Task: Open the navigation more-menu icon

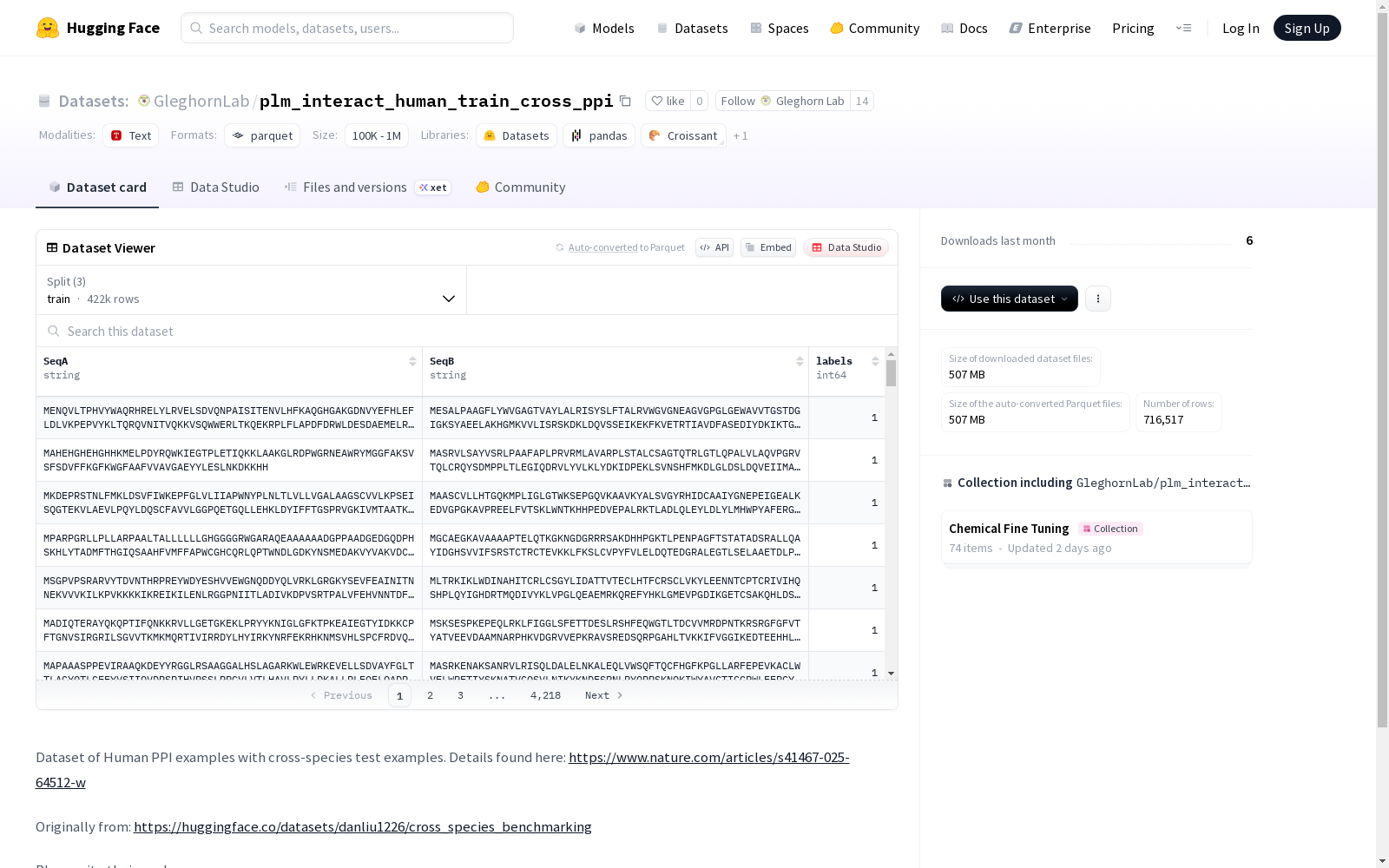Action: (1183, 28)
